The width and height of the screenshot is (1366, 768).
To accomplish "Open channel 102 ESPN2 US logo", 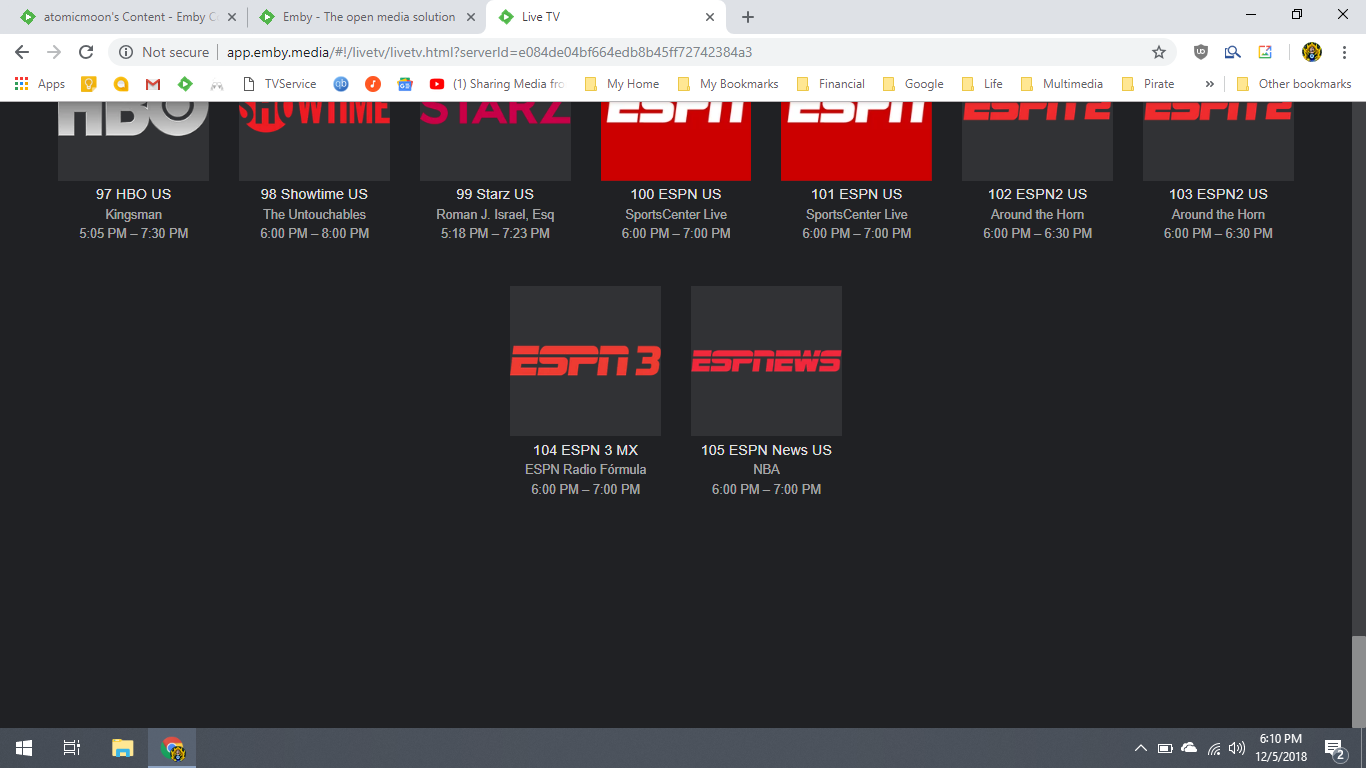I will point(1037,141).
